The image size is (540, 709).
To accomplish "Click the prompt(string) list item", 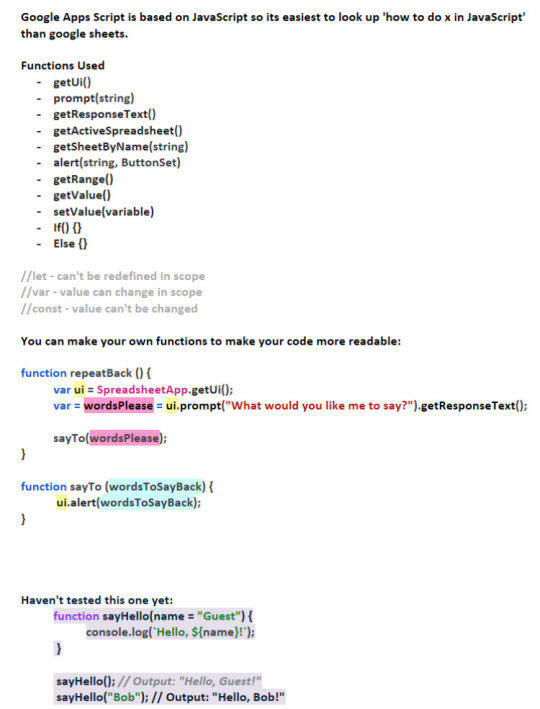I will point(94,99).
